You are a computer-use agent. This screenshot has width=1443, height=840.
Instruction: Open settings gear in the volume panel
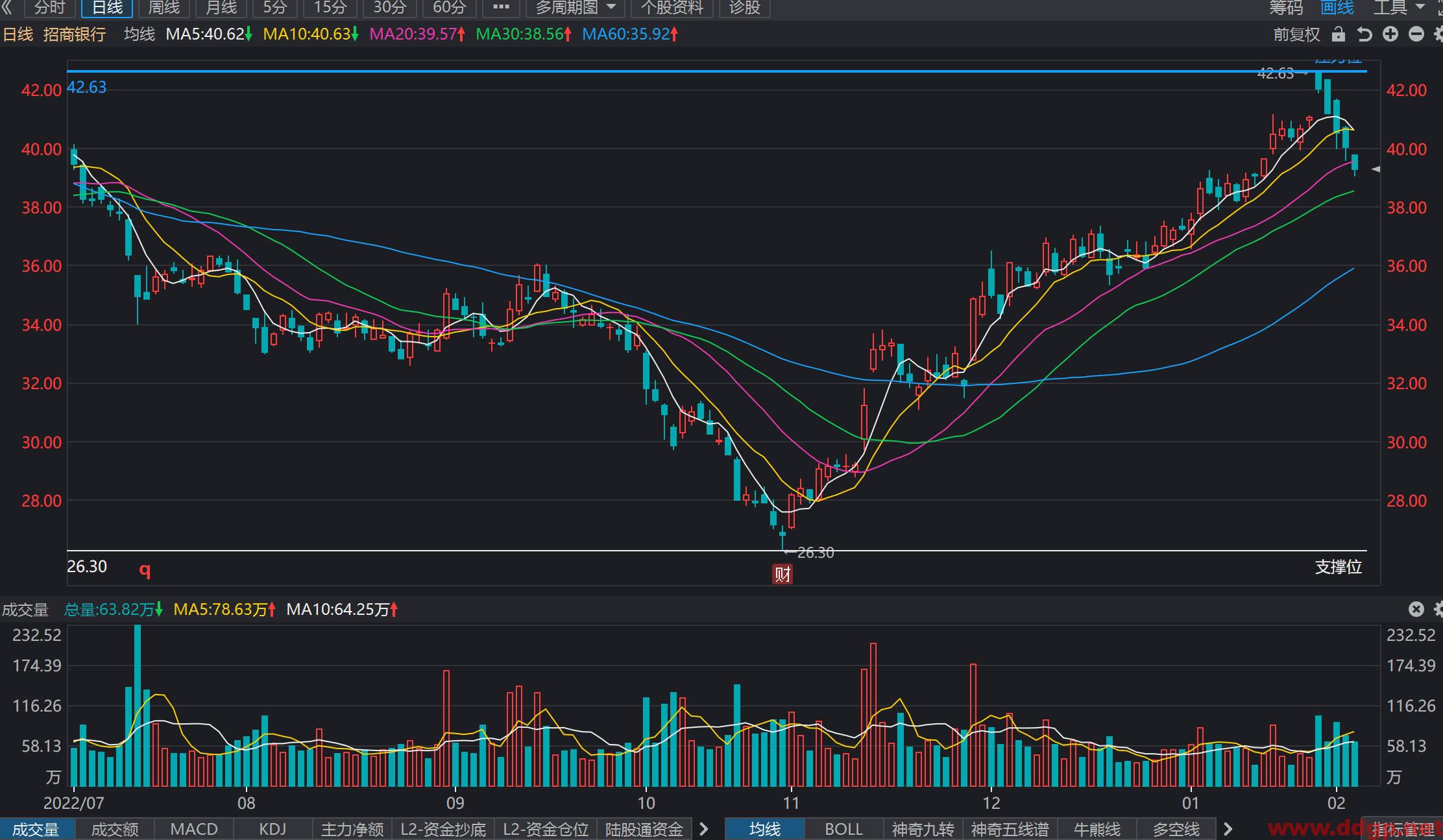coord(1437,609)
